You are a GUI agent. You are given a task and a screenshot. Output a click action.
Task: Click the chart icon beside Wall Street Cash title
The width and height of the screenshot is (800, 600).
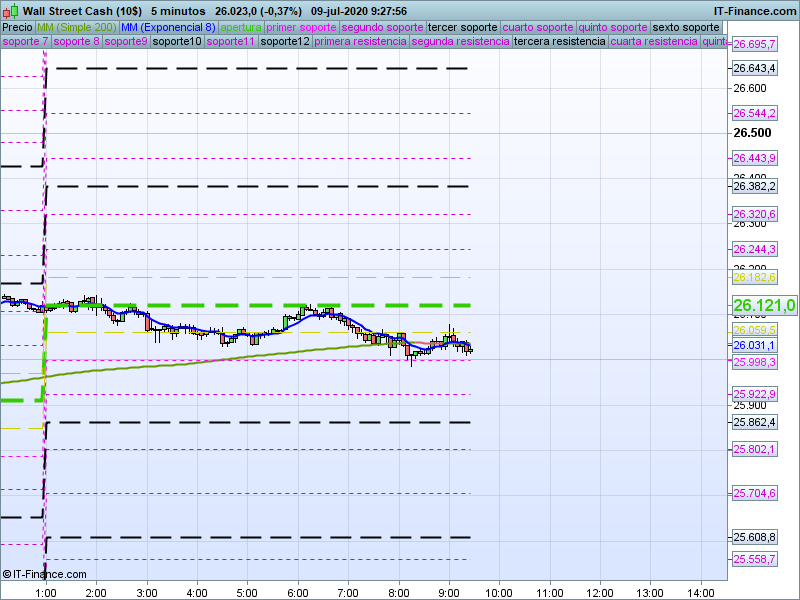coord(10,10)
